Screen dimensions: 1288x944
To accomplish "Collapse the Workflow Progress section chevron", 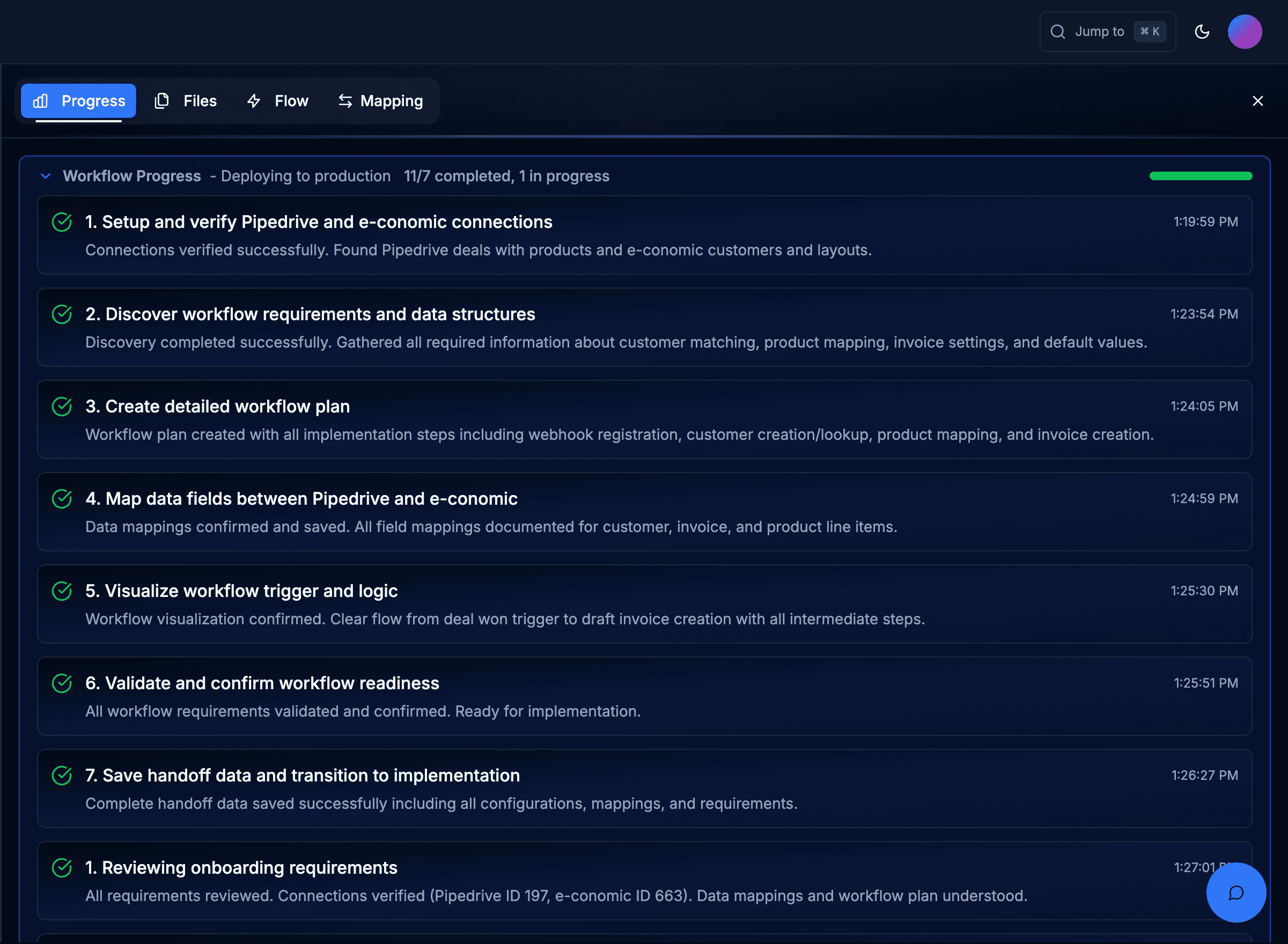I will click(46, 176).
